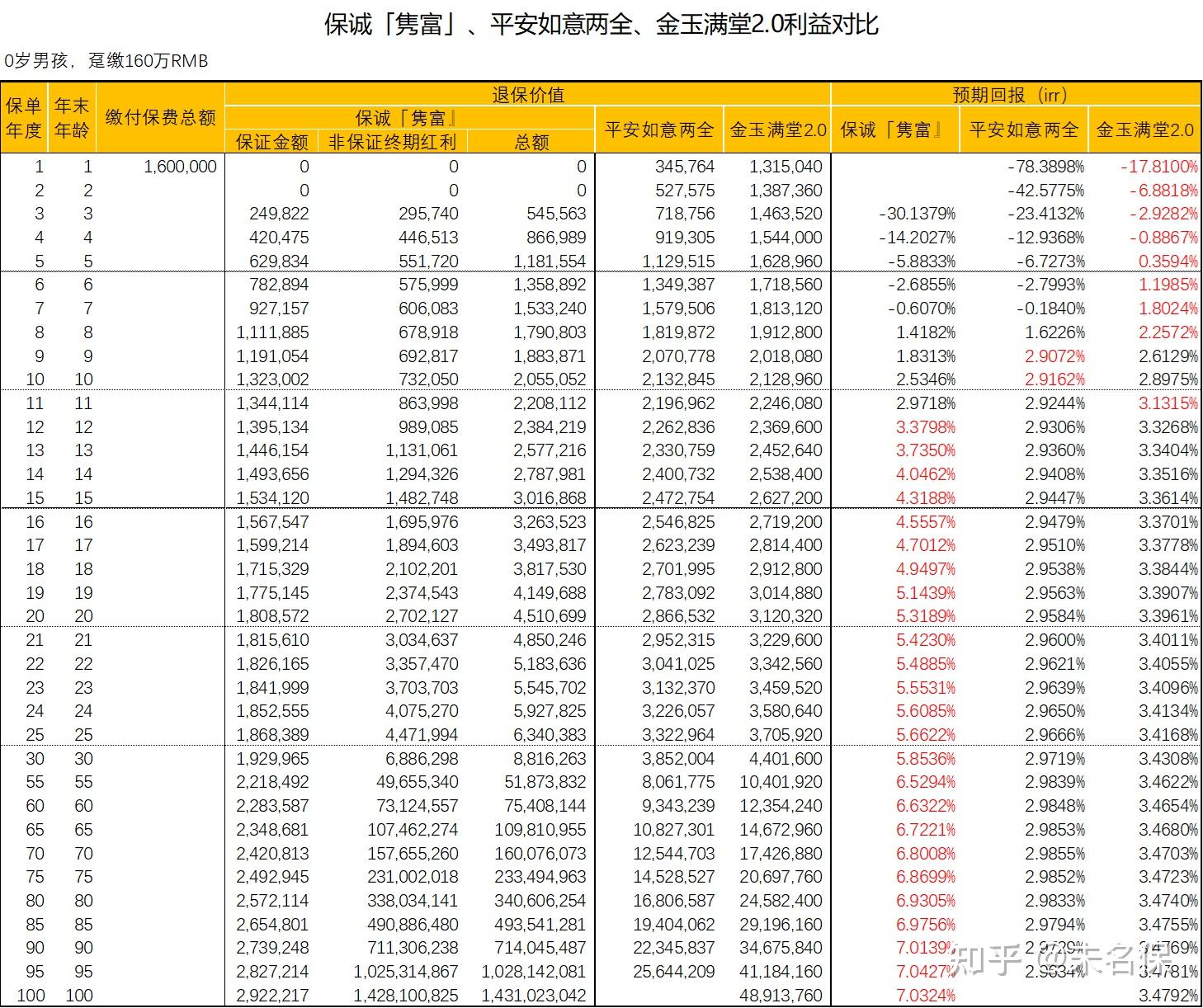The image size is (1203, 1008).
Task: Click the value 48,913,760 in year 100
Action: tap(781, 996)
